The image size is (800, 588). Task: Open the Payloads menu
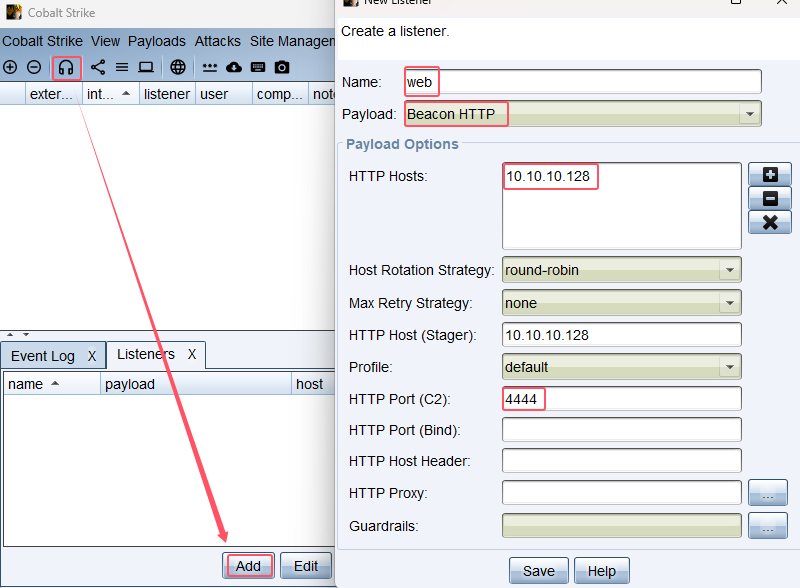tap(157, 41)
